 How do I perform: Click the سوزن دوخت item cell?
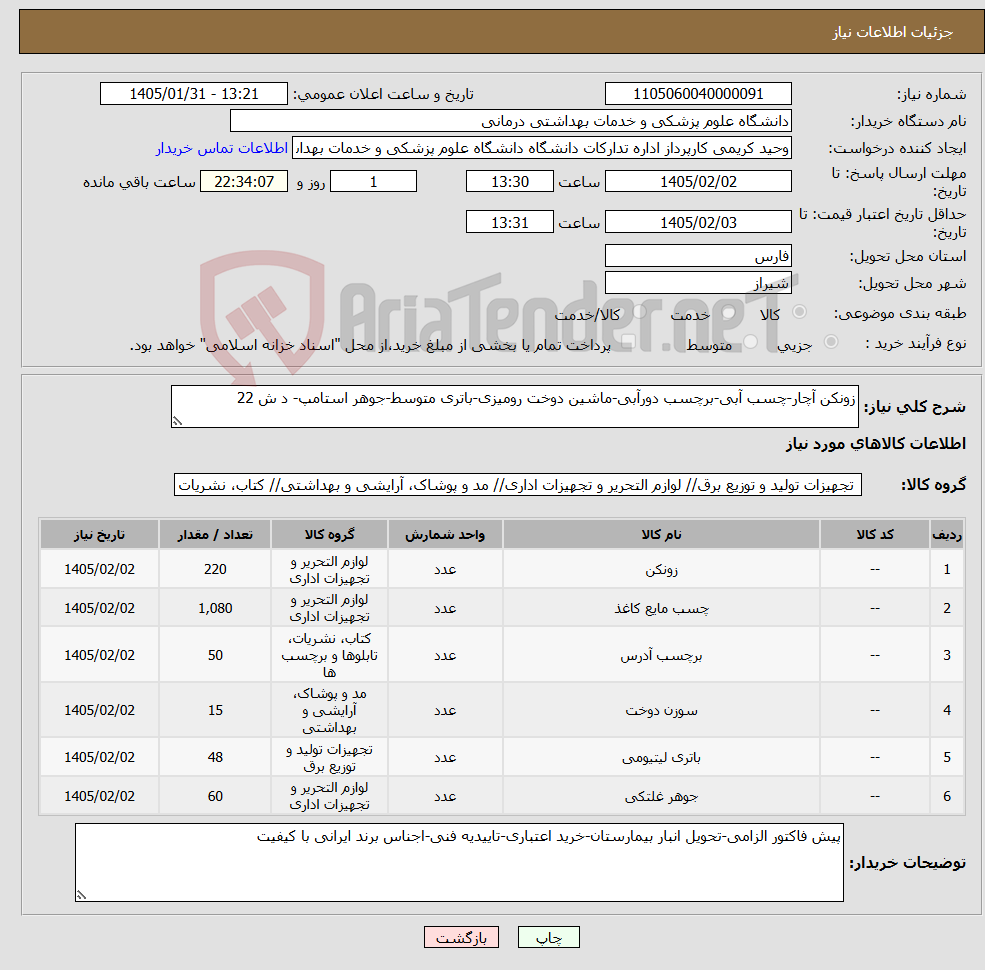pos(661,711)
